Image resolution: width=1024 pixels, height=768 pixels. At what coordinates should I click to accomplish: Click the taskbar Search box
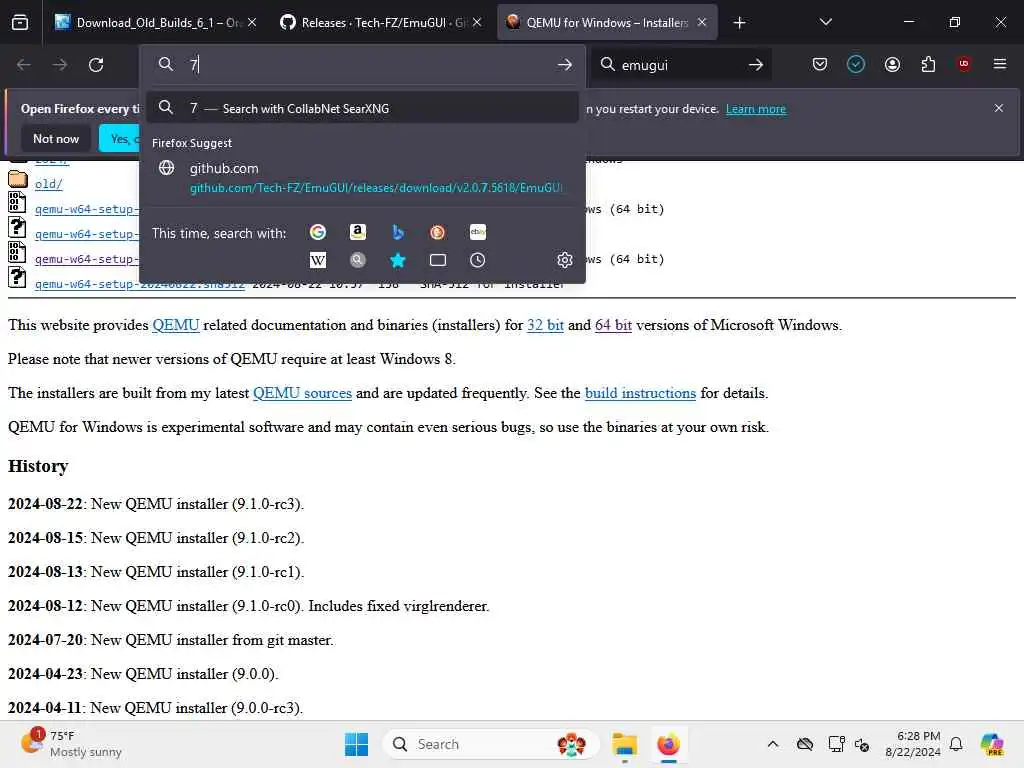tap(491, 744)
